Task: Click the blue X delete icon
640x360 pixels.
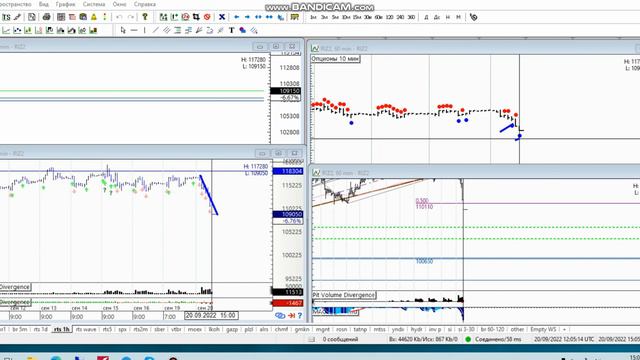Action: (x=222, y=17)
